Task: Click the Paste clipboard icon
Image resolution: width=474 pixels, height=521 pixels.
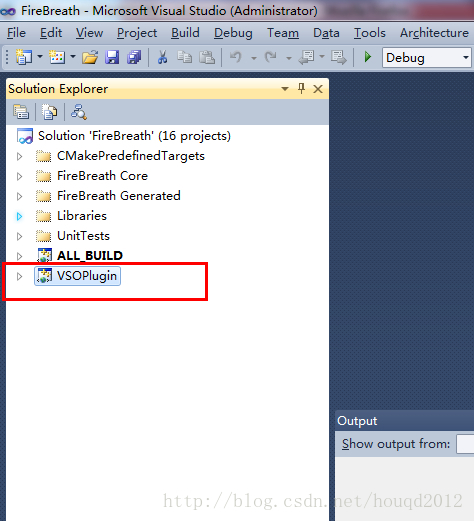Action: click(207, 57)
